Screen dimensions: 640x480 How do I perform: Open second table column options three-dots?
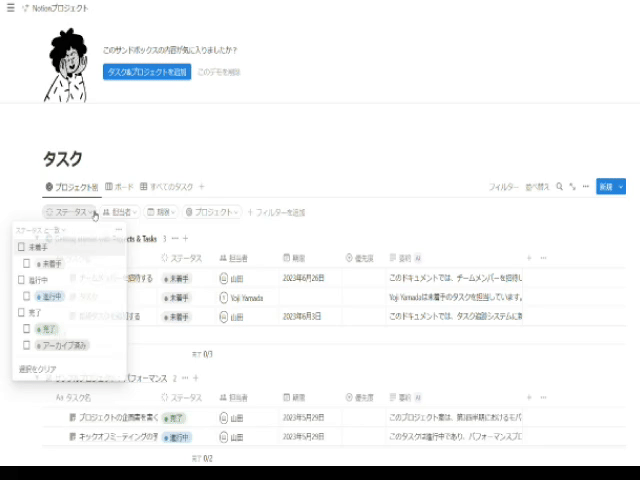543,397
